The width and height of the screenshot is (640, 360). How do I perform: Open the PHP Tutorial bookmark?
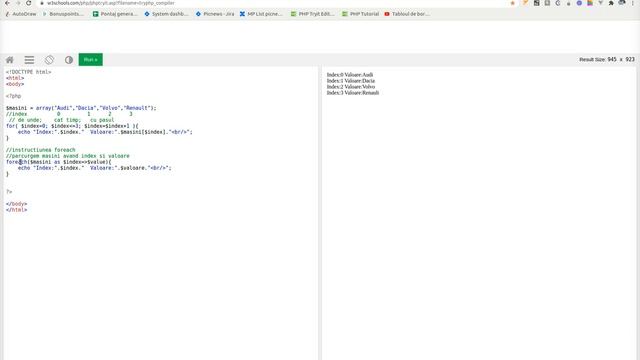coord(360,14)
